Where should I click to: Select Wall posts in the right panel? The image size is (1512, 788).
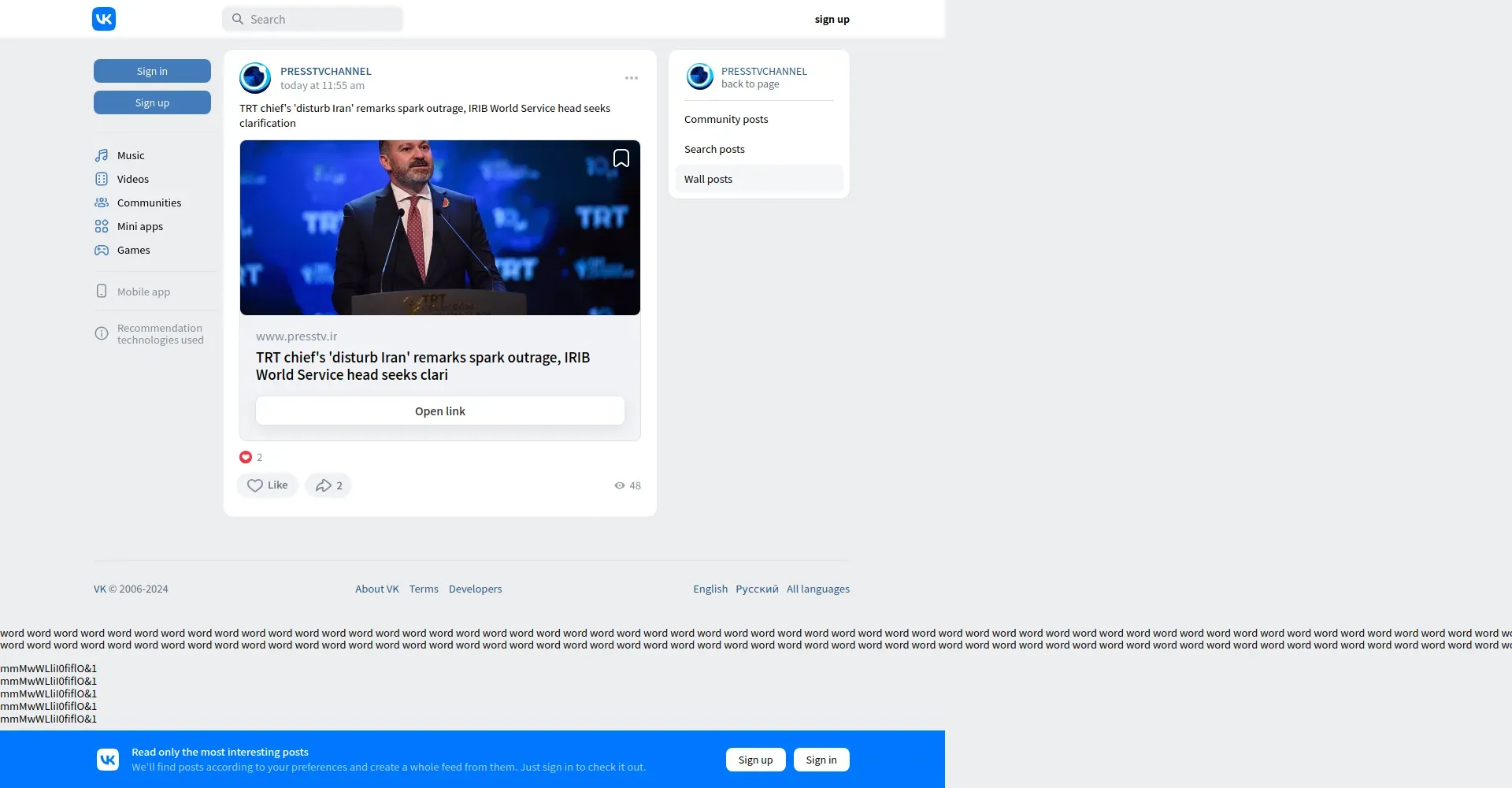pos(759,179)
